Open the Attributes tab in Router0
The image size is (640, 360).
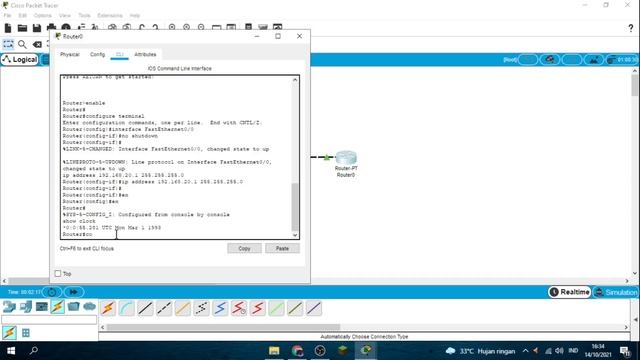click(x=145, y=54)
